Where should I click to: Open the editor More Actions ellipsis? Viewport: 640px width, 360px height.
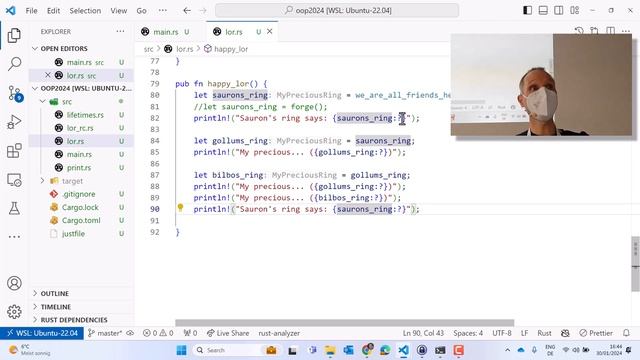click(x=626, y=31)
